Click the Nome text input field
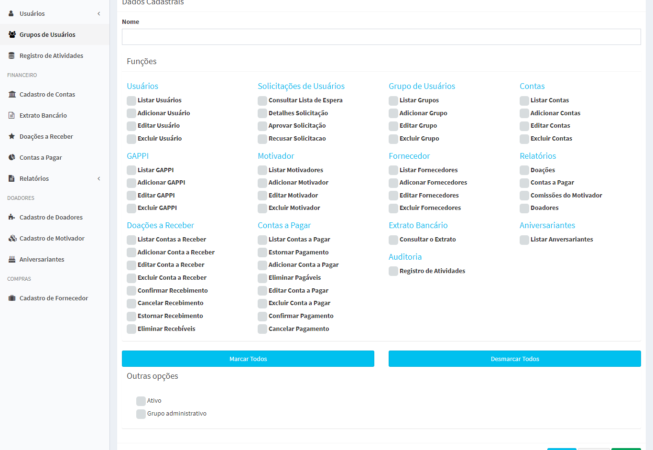 coord(381,37)
